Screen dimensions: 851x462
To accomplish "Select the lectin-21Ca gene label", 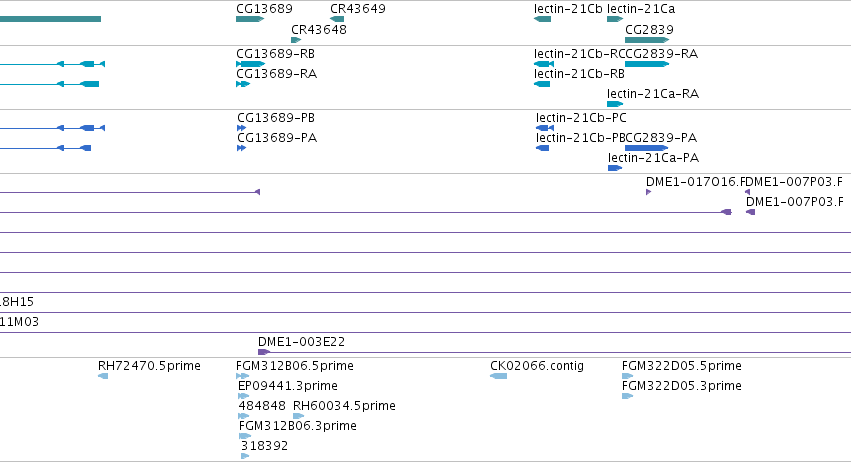I will [641, 9].
